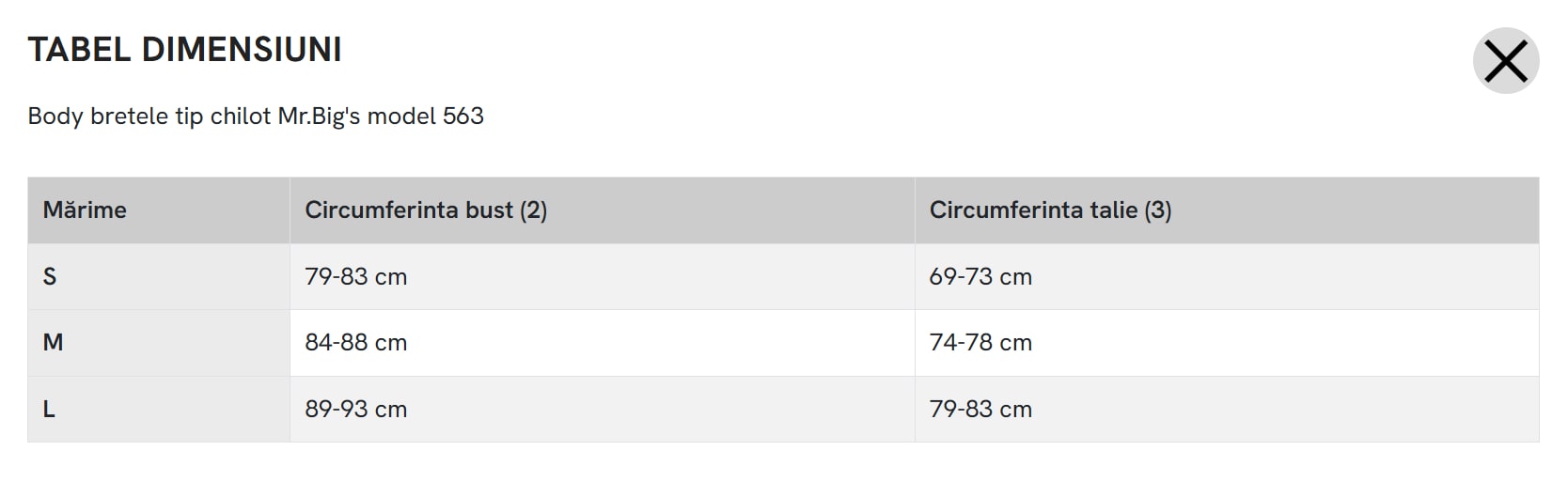This screenshot has height=497, width=1568.
Task: Select bust value 79-83 cm for size S
Action: (x=355, y=277)
